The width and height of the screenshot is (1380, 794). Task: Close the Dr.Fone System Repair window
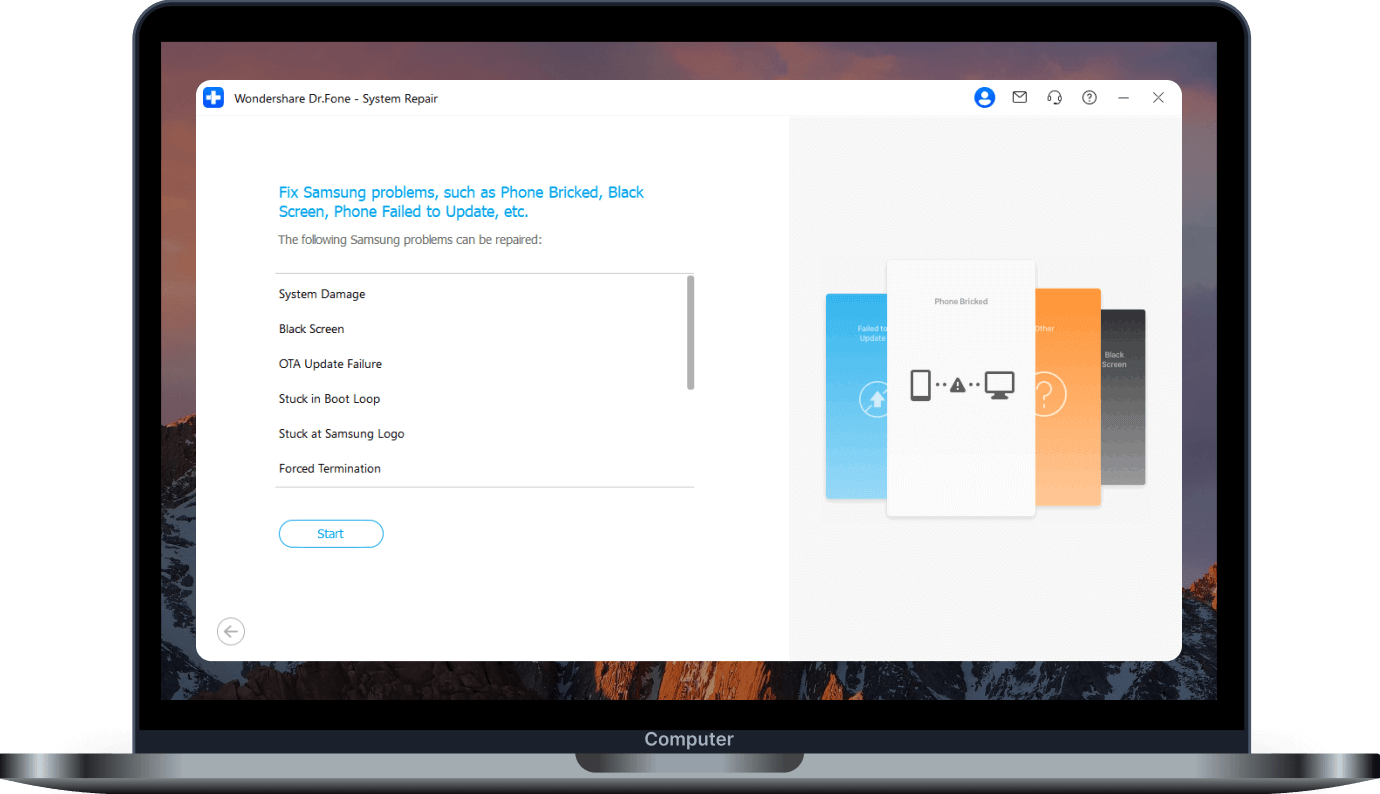pos(1158,98)
